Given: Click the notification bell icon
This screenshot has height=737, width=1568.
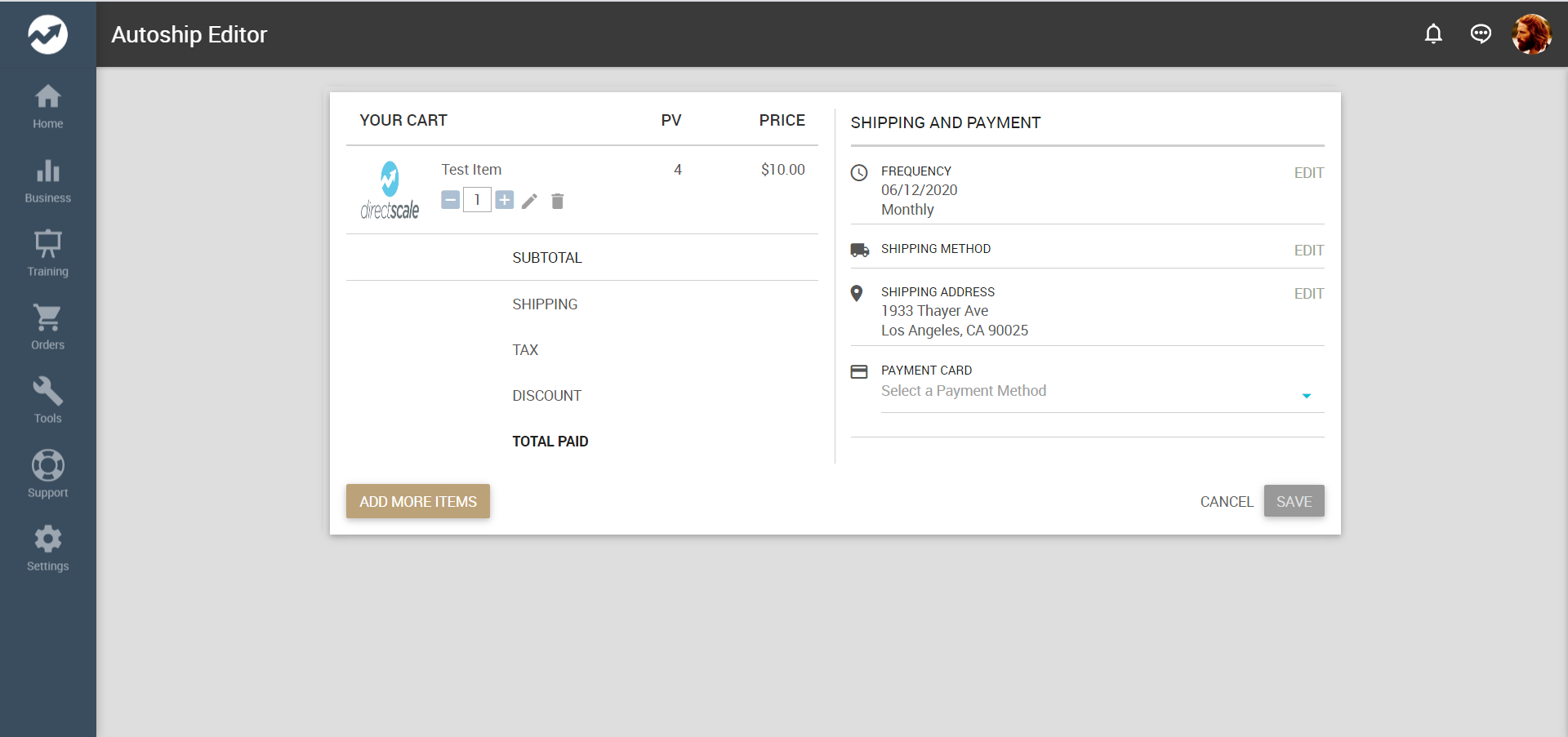Looking at the screenshot, I should tap(1433, 34).
